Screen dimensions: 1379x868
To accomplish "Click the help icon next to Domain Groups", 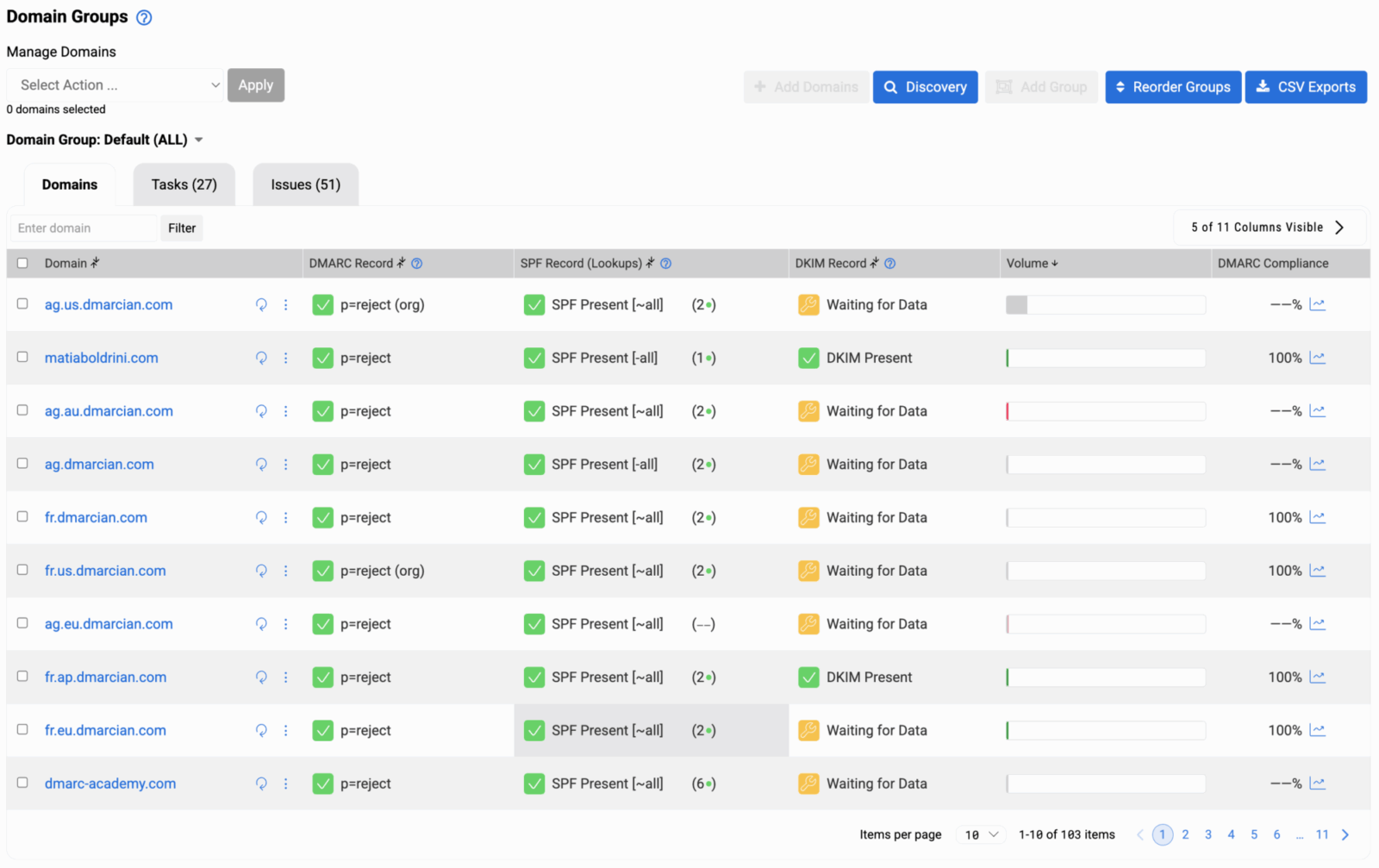I will (144, 17).
